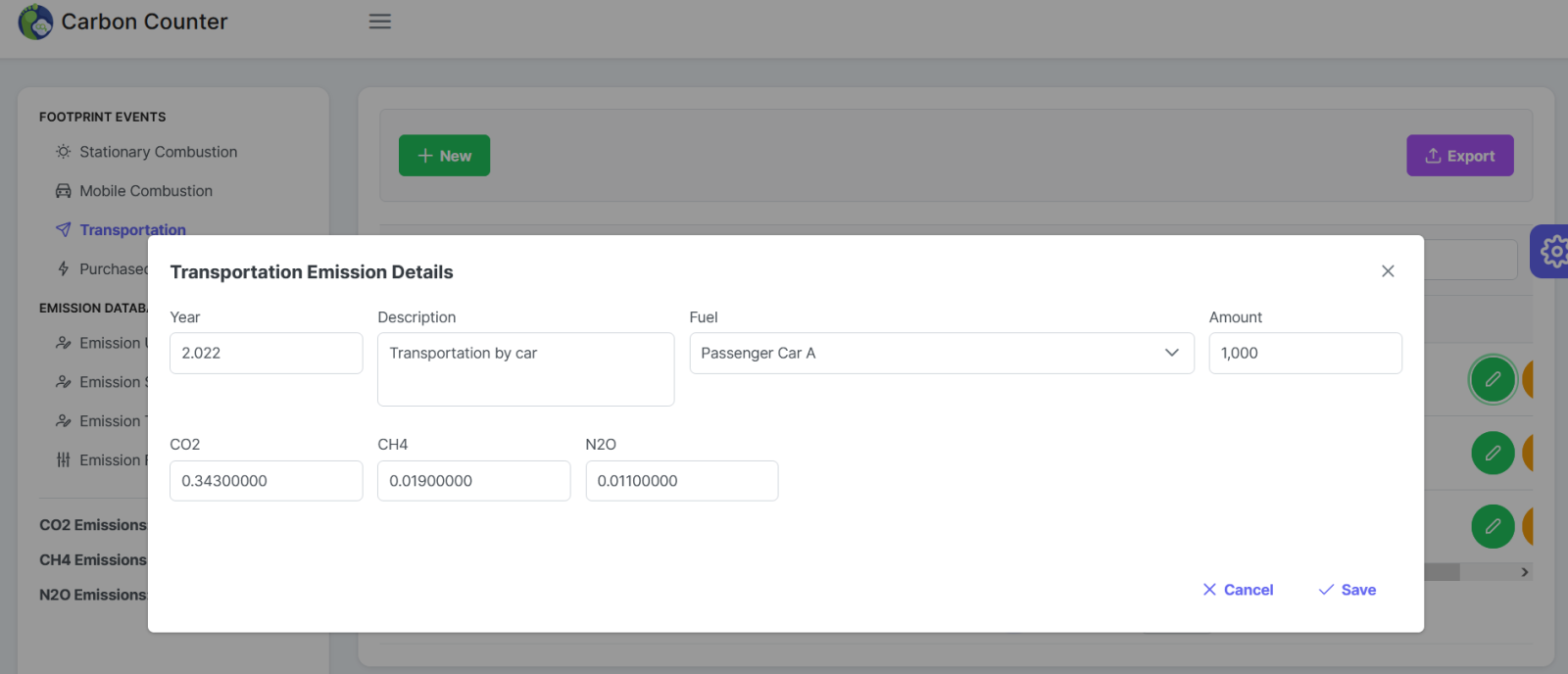Image resolution: width=1568 pixels, height=674 pixels.
Task: Focus the Year input field
Action: [x=266, y=353]
